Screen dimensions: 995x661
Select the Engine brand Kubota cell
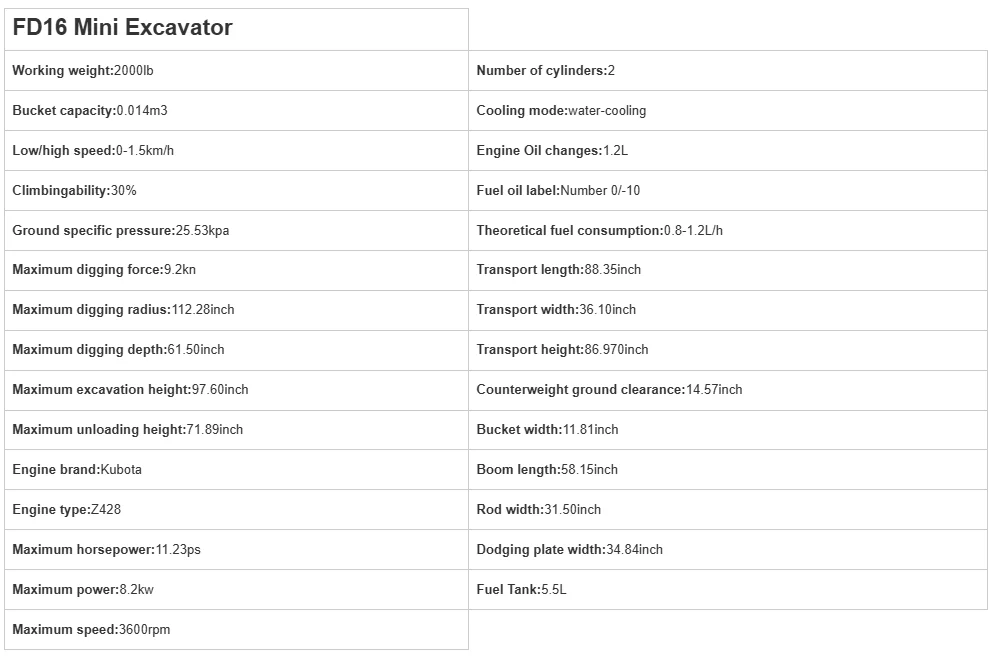click(x=77, y=470)
